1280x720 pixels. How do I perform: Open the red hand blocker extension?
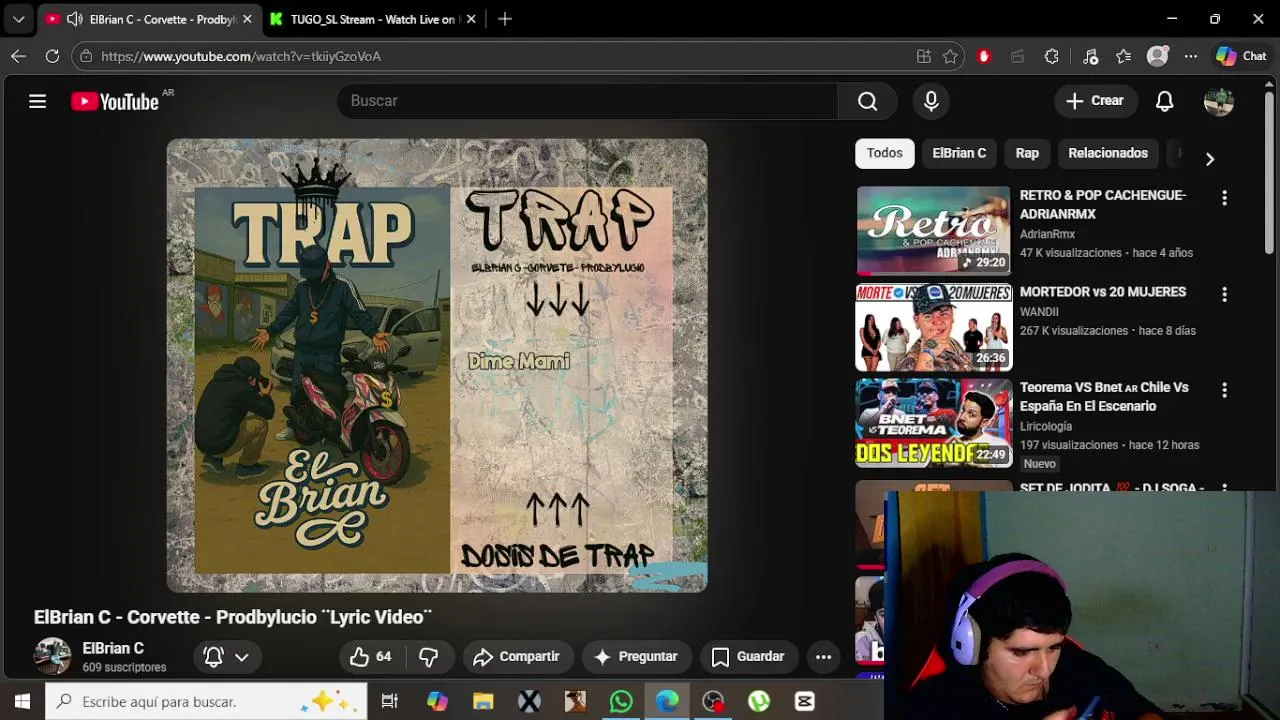[984, 57]
